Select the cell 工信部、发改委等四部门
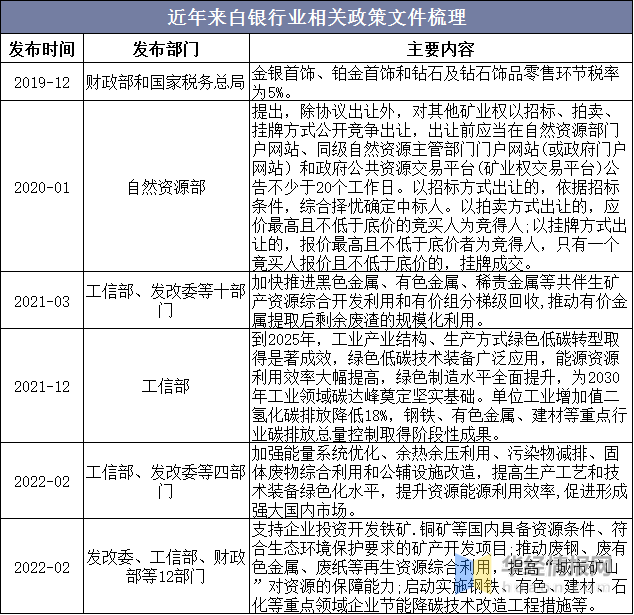Image resolution: width=634 pixels, height=615 pixels. pyautogui.click(x=166, y=481)
